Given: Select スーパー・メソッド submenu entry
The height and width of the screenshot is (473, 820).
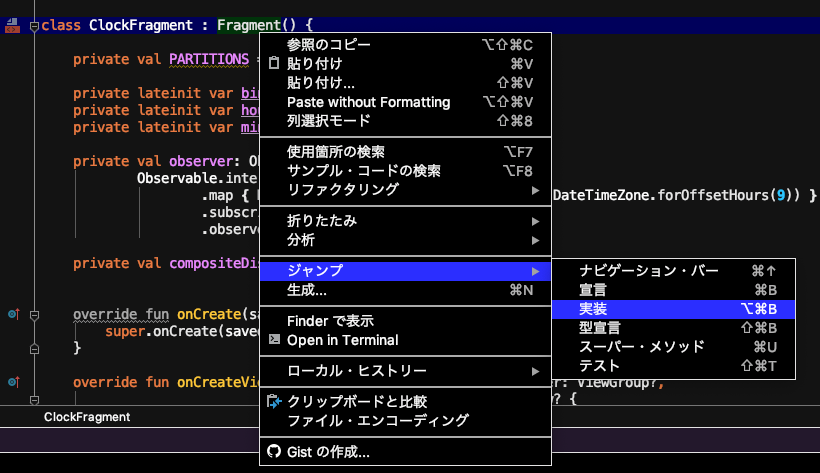Looking at the screenshot, I should [x=674, y=346].
